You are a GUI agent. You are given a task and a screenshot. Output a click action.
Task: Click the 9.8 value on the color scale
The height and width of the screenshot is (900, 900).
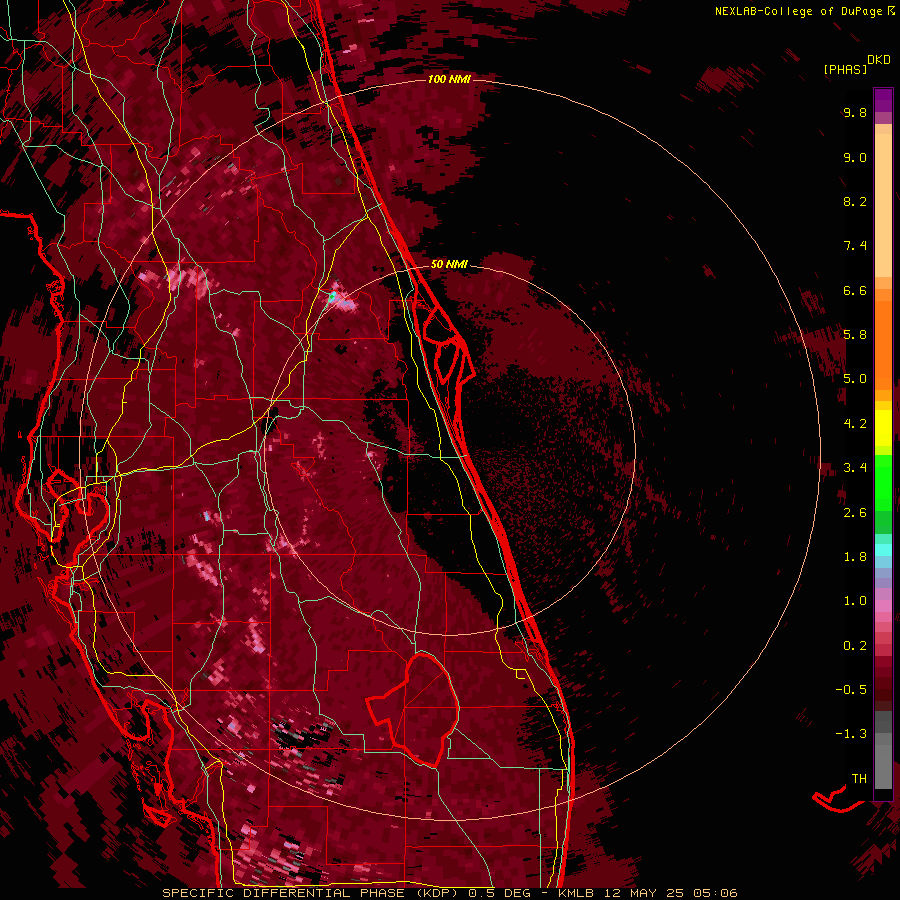(855, 112)
